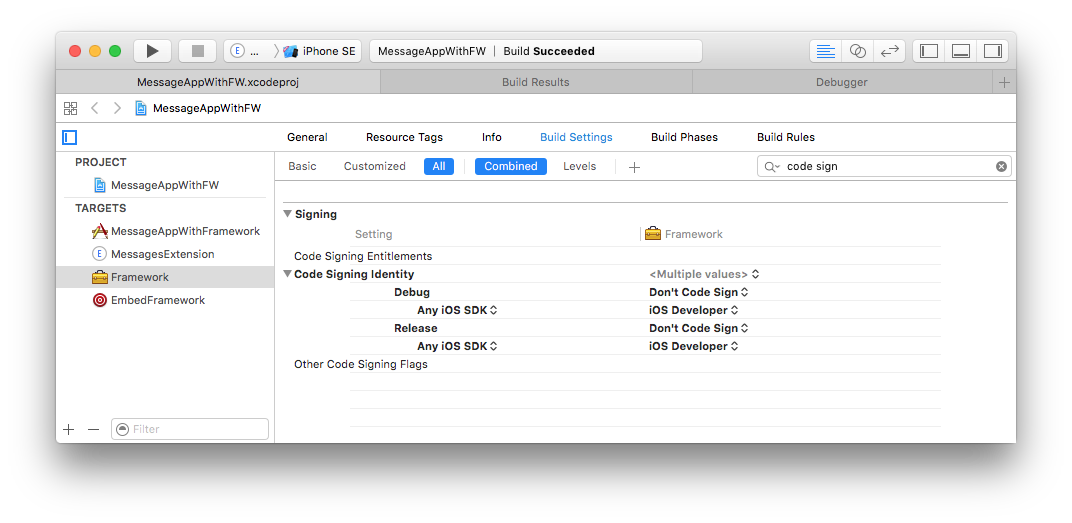Select the Build Settings tab
This screenshot has width=1072, height=523.
(x=576, y=137)
